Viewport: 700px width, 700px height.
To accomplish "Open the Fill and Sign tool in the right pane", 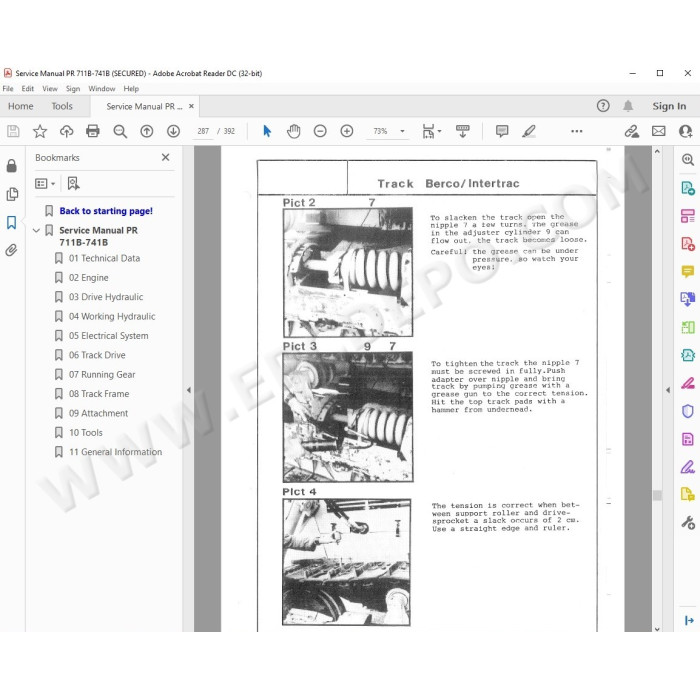I will [x=688, y=467].
